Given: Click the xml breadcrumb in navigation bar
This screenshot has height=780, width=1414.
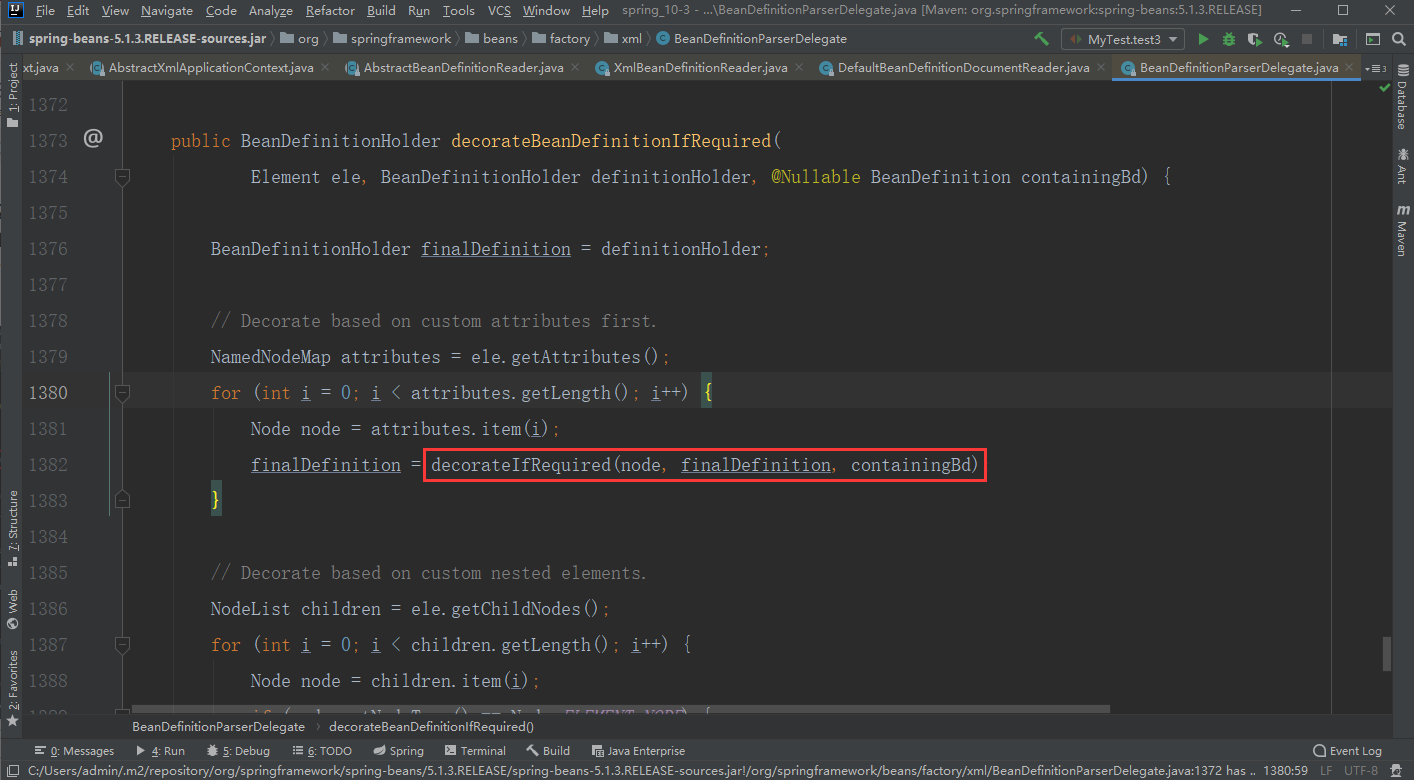Looking at the screenshot, I should point(621,39).
